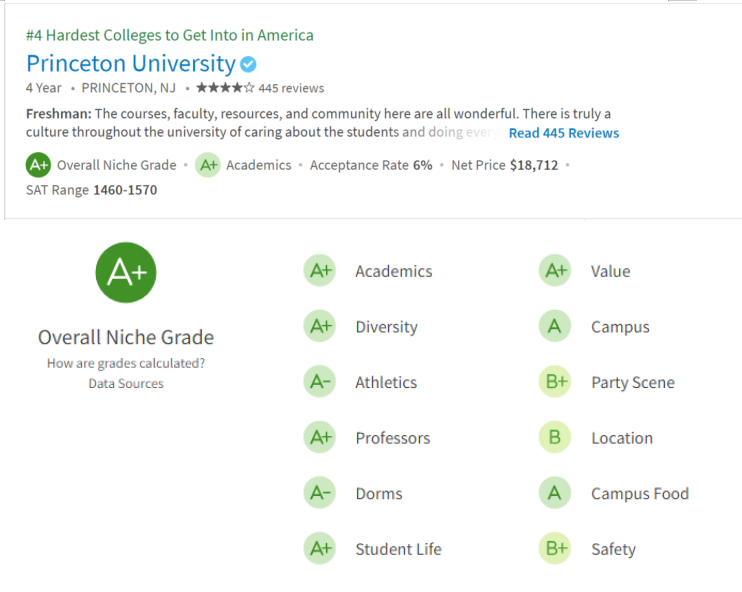This screenshot has height=592, width=742.
Task: Click the star rating in the header
Action: tap(225, 88)
